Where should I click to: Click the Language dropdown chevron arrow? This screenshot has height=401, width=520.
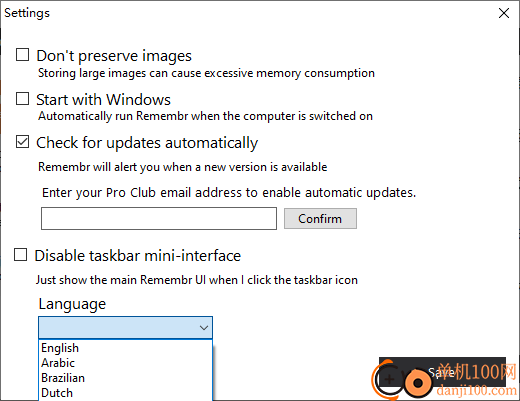(204, 328)
